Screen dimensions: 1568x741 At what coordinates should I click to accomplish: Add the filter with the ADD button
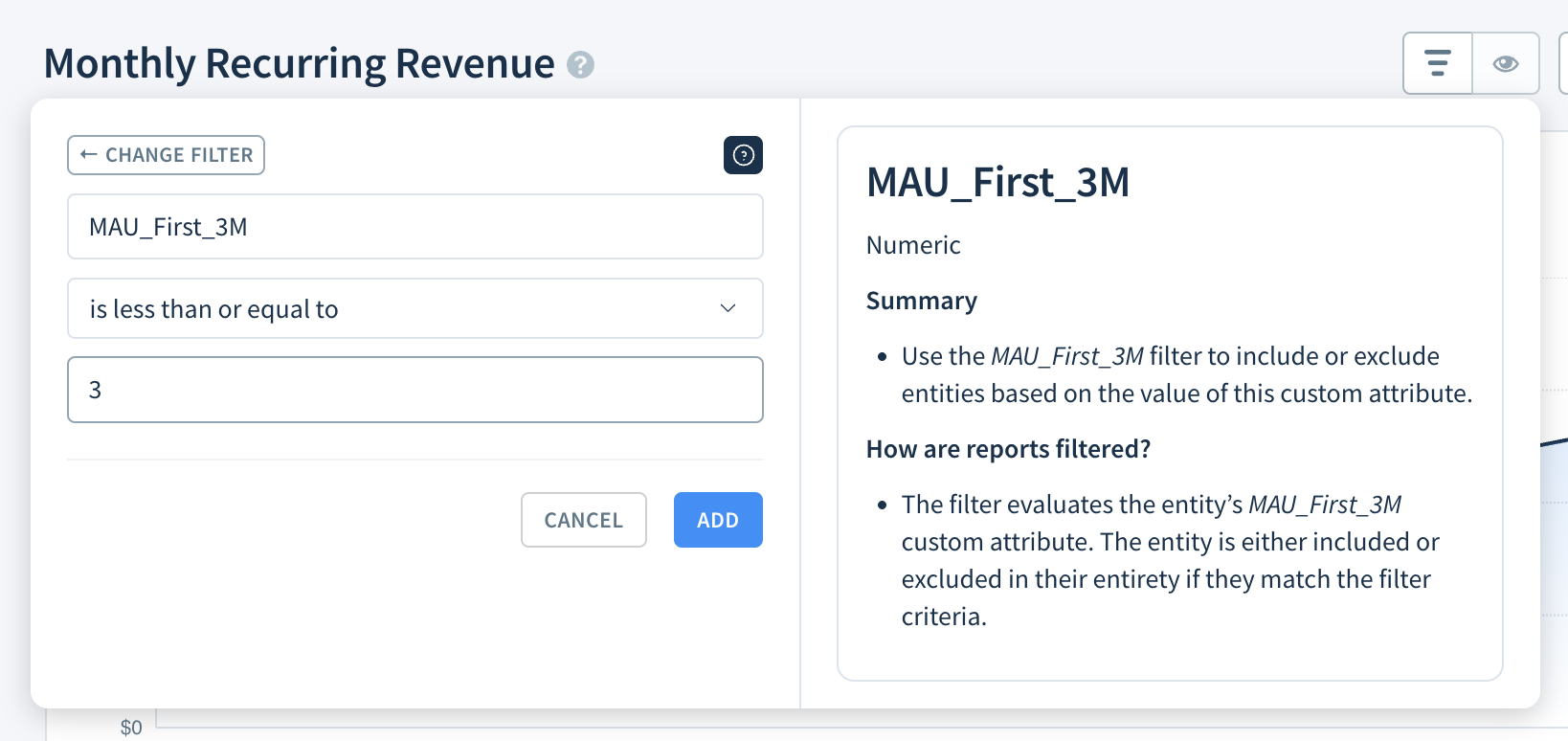[x=718, y=520]
